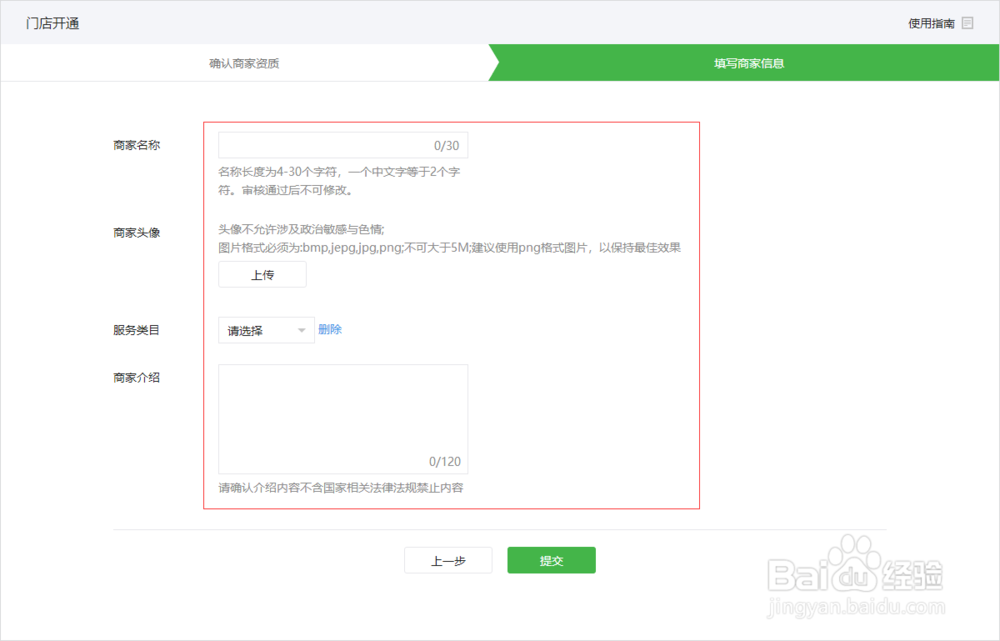Image resolution: width=1000 pixels, height=641 pixels.
Task: Click the 服务类目 field label
Action: pyautogui.click(x=136, y=330)
